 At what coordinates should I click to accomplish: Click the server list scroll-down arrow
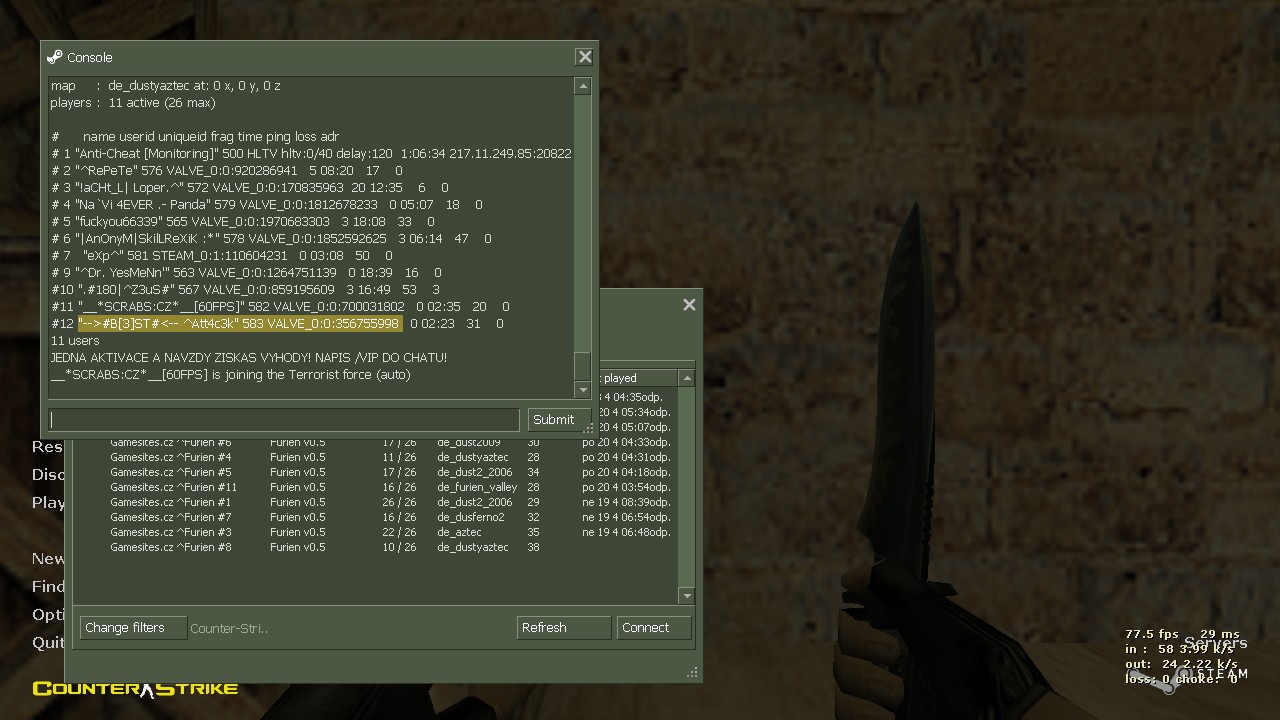click(686, 596)
